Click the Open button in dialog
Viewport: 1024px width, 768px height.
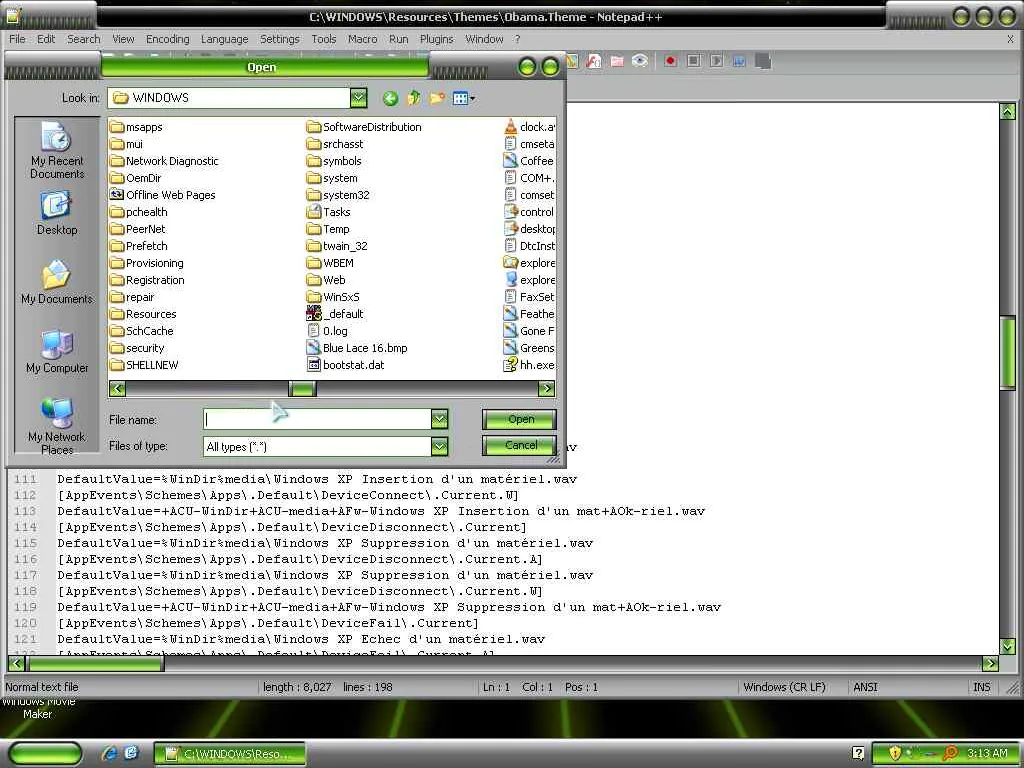click(520, 419)
